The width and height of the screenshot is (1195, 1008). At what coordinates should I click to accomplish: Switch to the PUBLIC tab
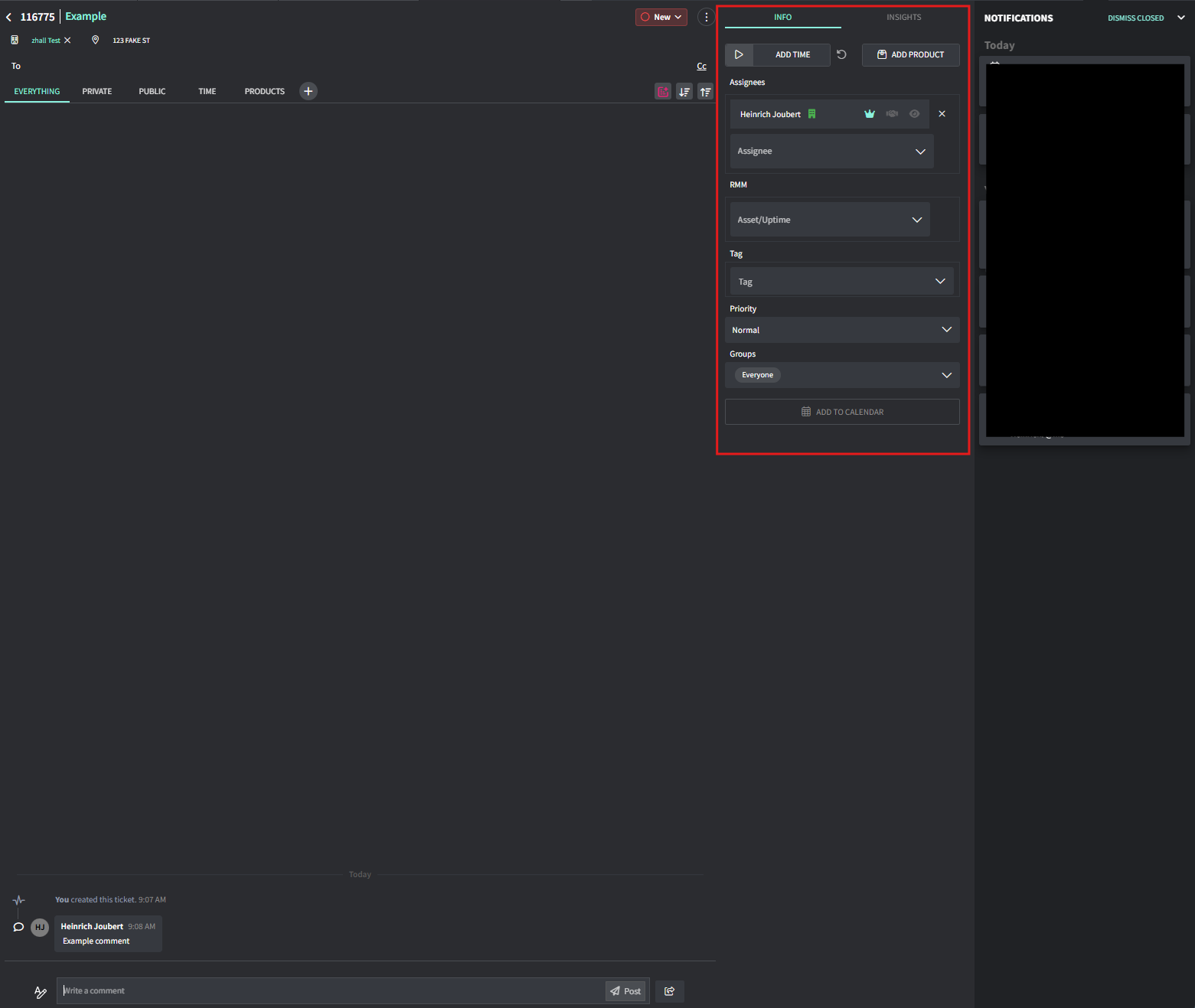[152, 92]
